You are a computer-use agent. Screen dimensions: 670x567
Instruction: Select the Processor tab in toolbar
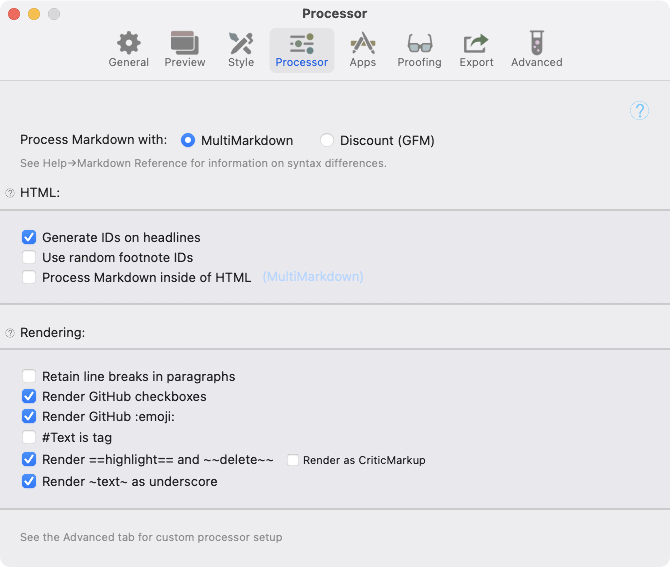[302, 50]
